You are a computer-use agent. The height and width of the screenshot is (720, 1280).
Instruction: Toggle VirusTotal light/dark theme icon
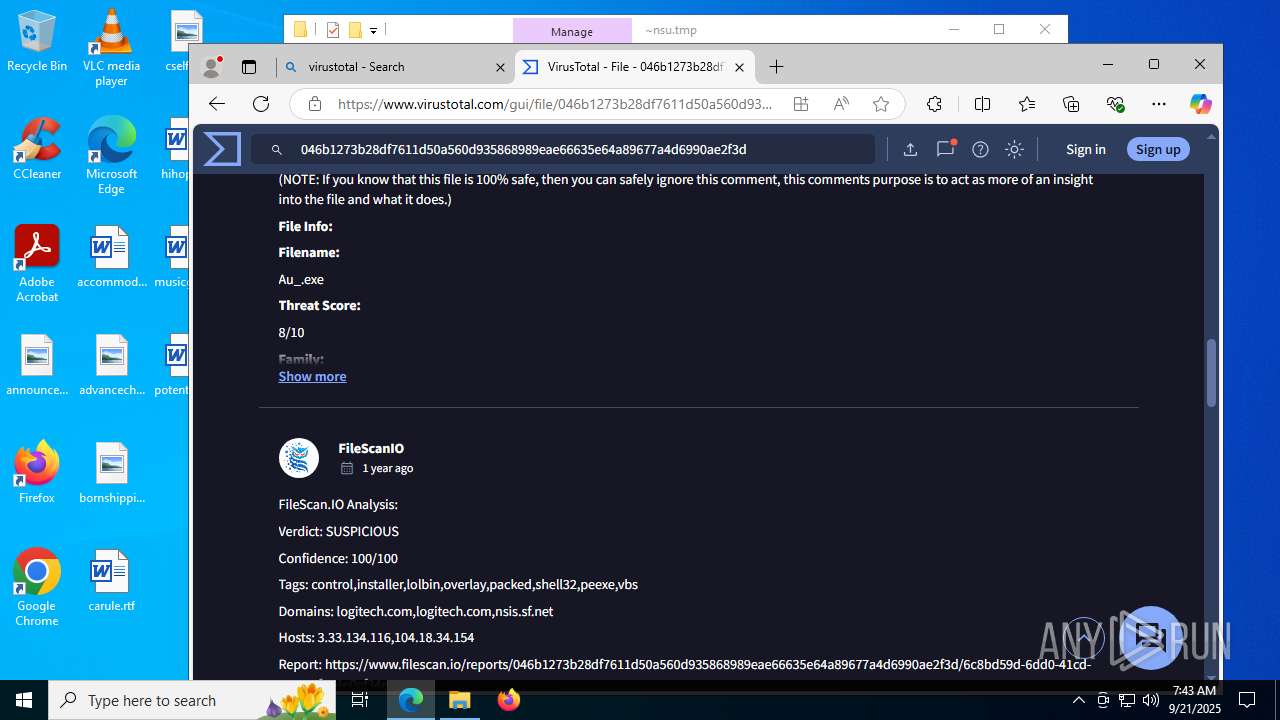(x=1014, y=149)
